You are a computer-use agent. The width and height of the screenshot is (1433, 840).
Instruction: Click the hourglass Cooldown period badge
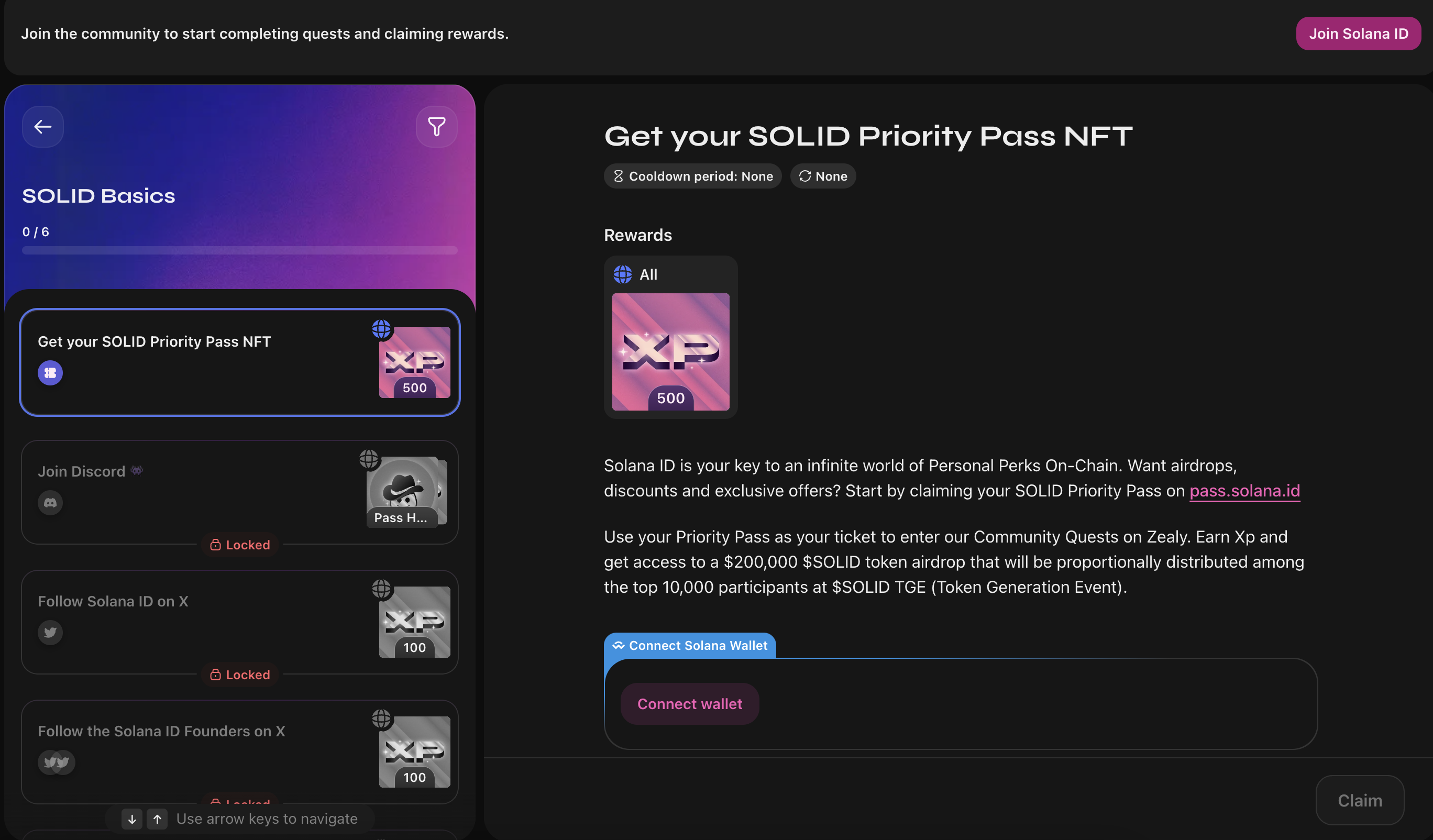[x=692, y=176]
